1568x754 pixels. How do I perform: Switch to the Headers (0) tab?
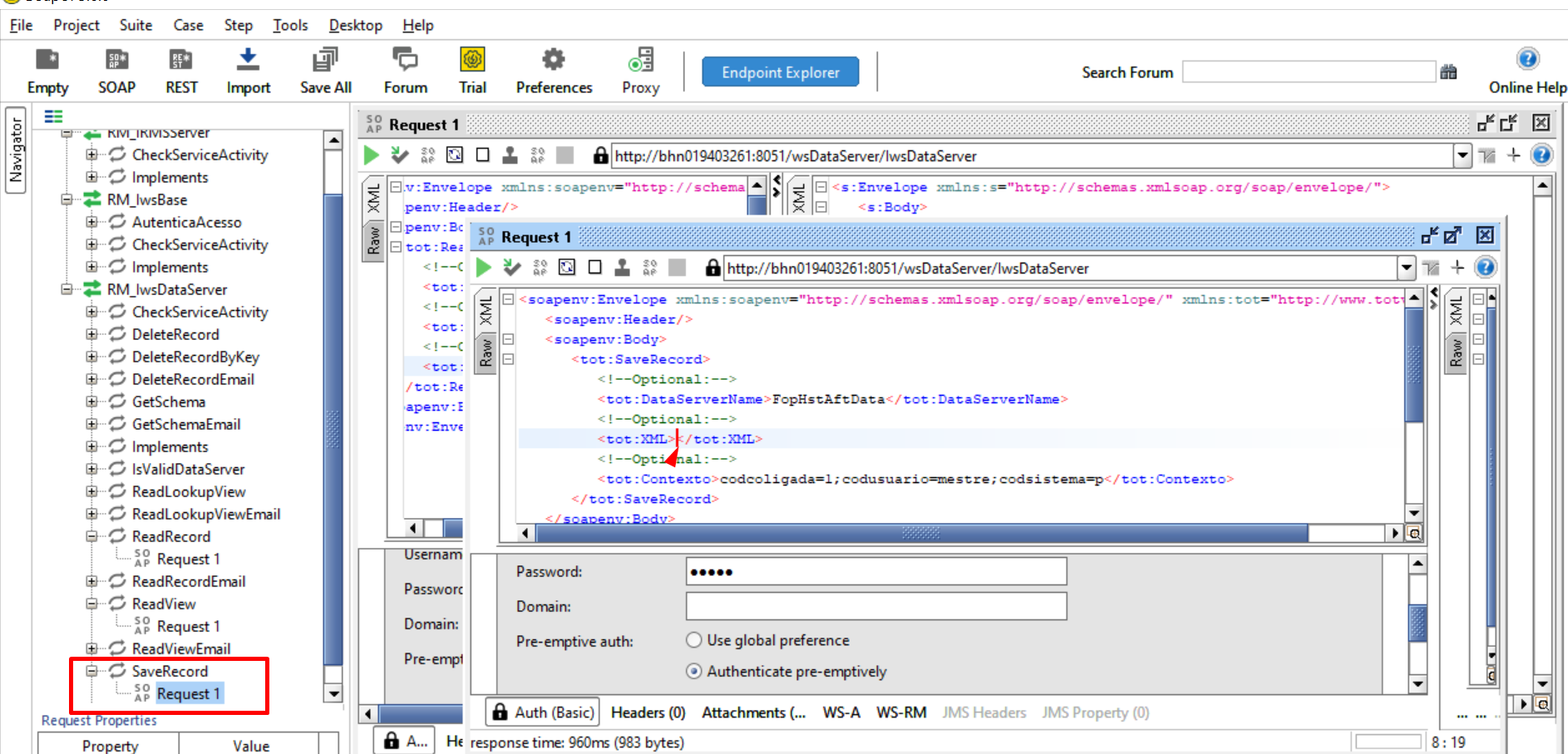coord(648,712)
